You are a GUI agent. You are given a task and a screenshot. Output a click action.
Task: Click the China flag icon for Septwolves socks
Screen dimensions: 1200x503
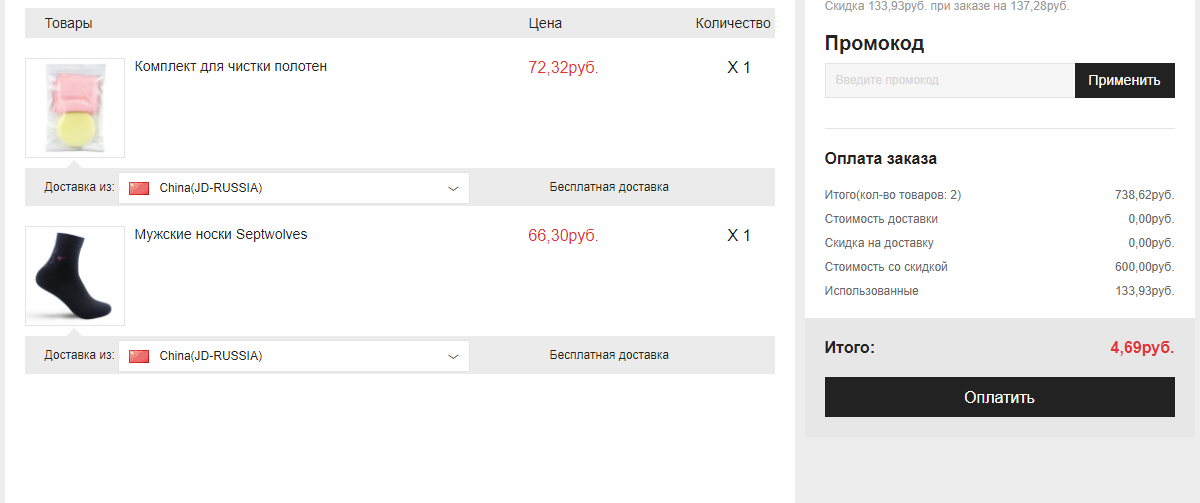tap(139, 356)
